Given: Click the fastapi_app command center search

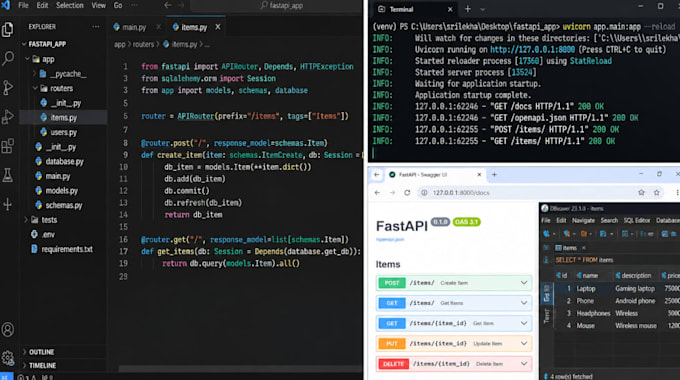Looking at the screenshot, I should click(x=281, y=6).
